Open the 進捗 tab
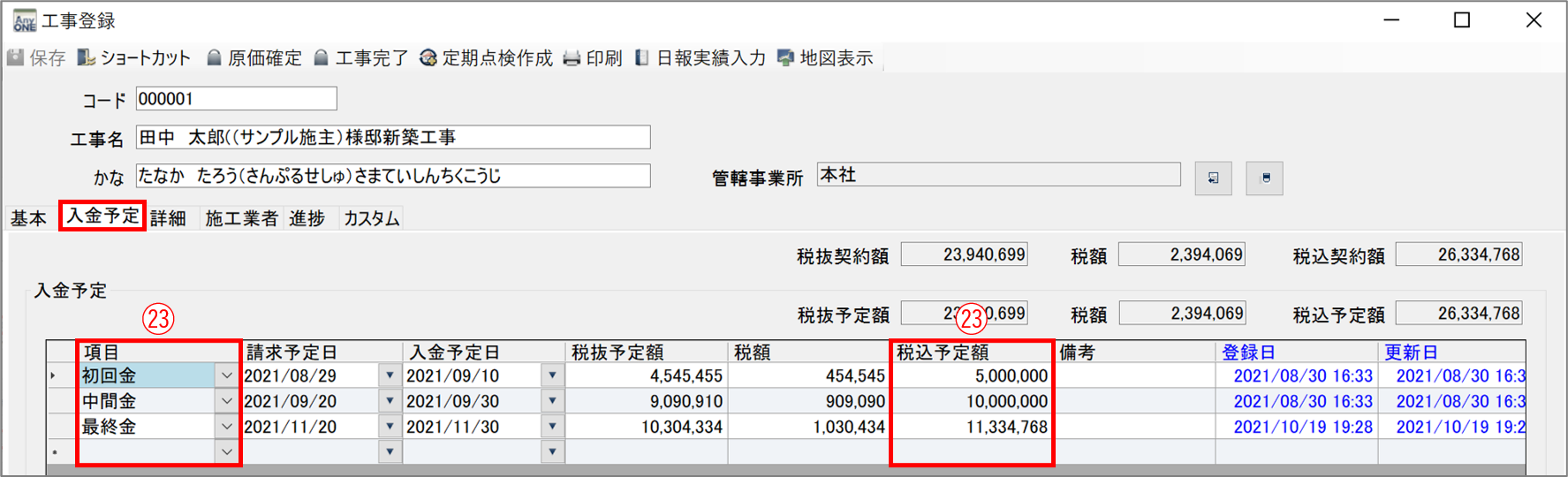 click(x=307, y=218)
